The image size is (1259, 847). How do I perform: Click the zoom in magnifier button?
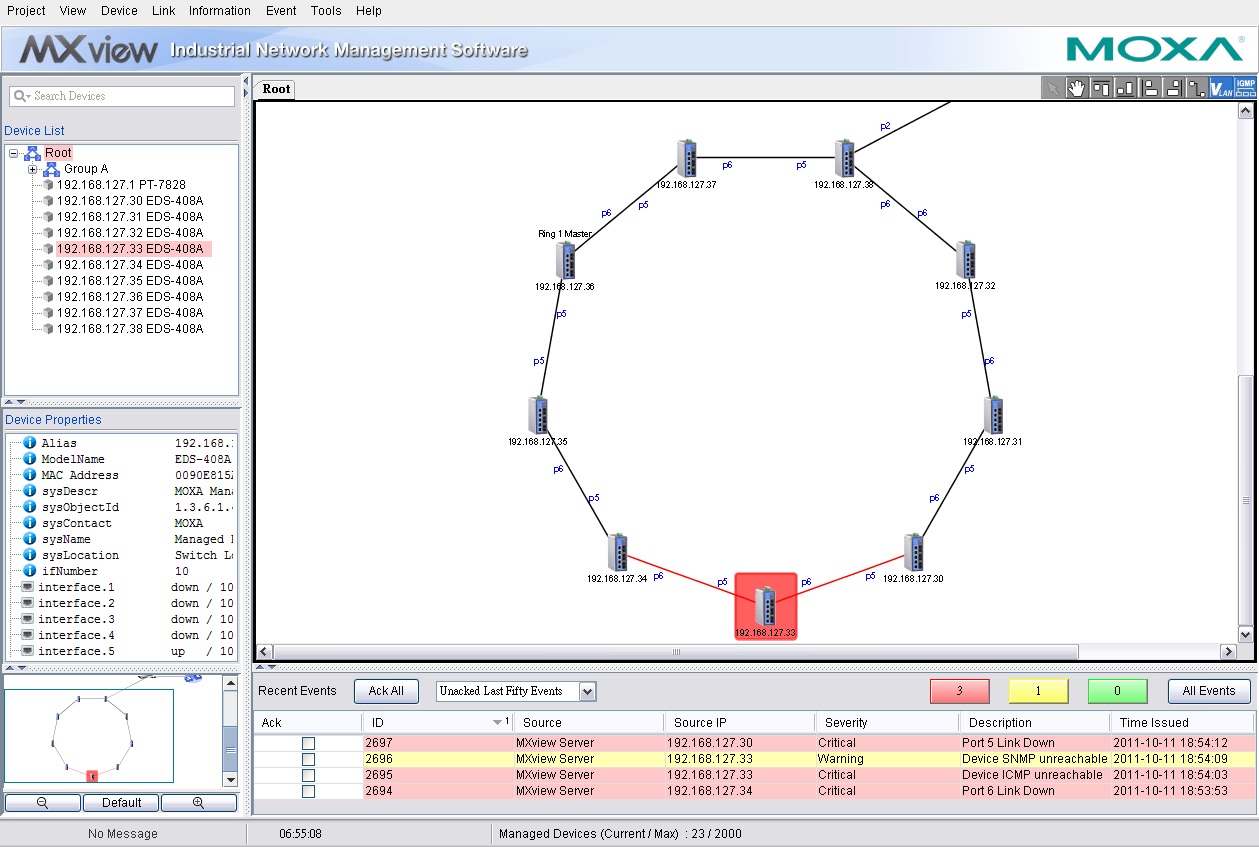[199, 803]
